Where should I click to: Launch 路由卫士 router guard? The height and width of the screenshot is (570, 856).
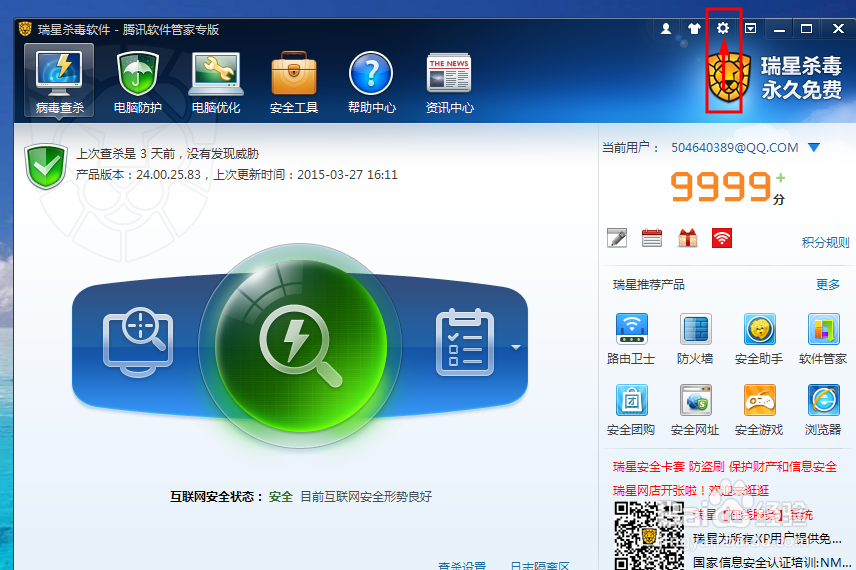(631, 339)
